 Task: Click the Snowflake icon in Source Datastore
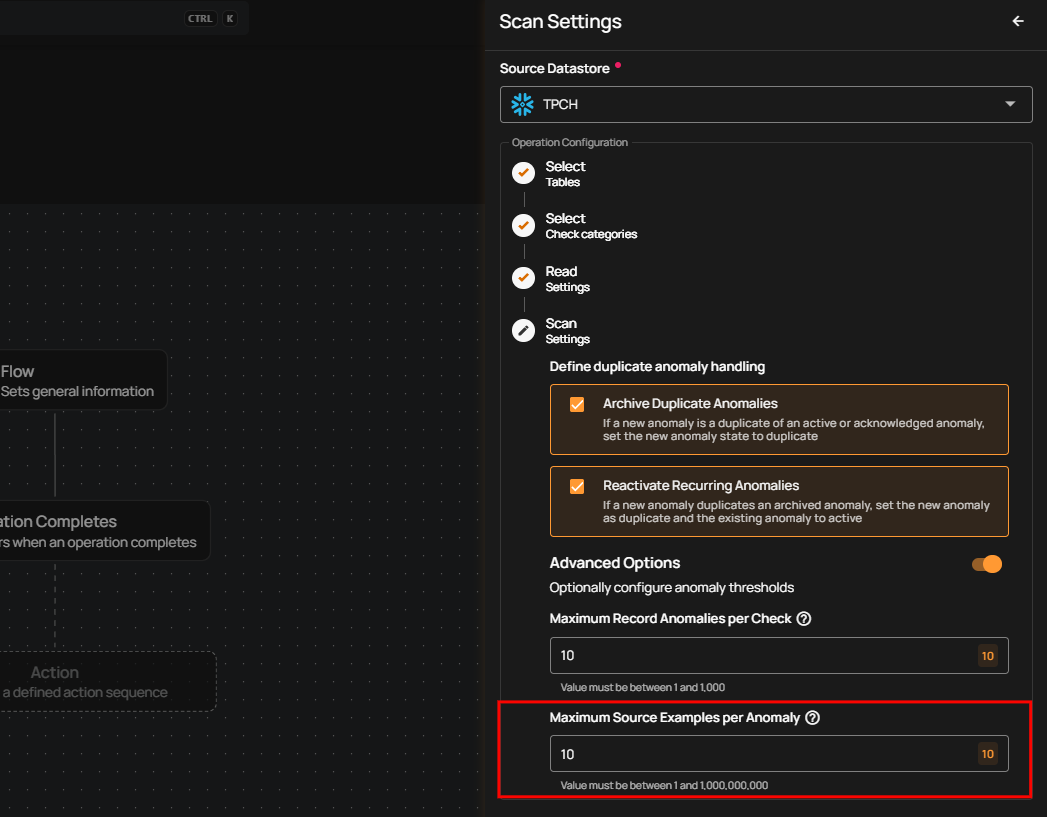click(522, 104)
